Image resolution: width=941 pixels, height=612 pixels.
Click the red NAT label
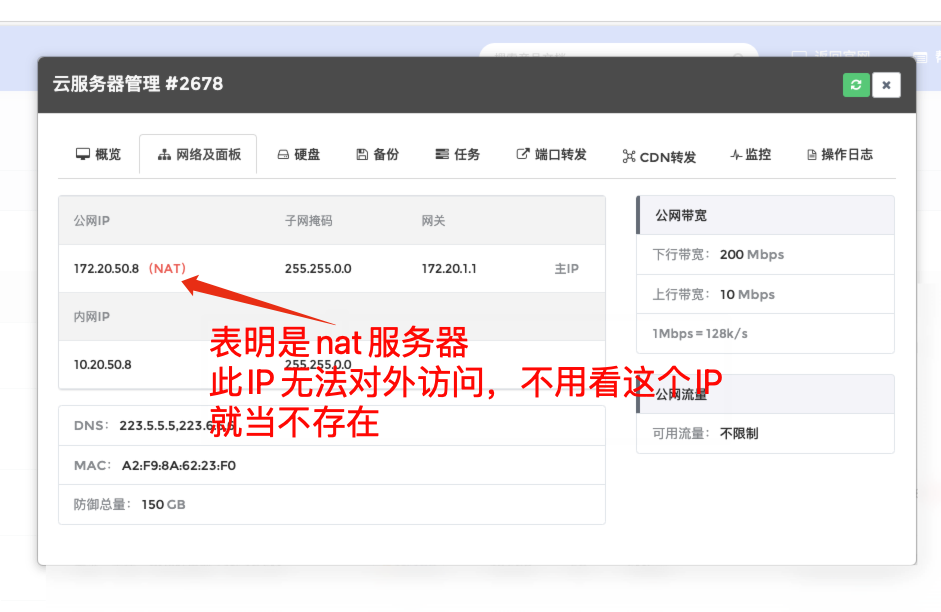pos(167,269)
